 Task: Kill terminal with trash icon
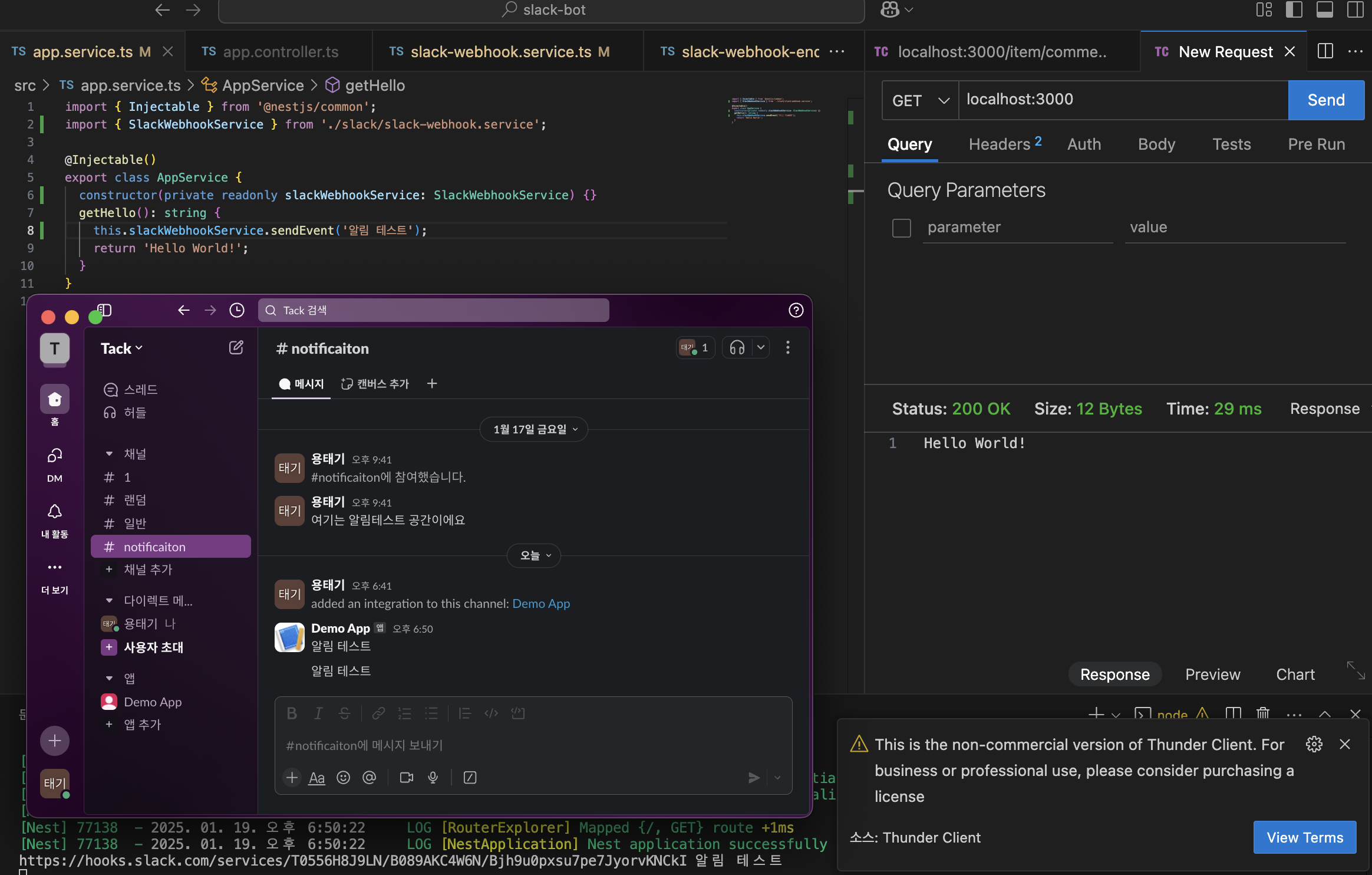pyautogui.click(x=1263, y=714)
